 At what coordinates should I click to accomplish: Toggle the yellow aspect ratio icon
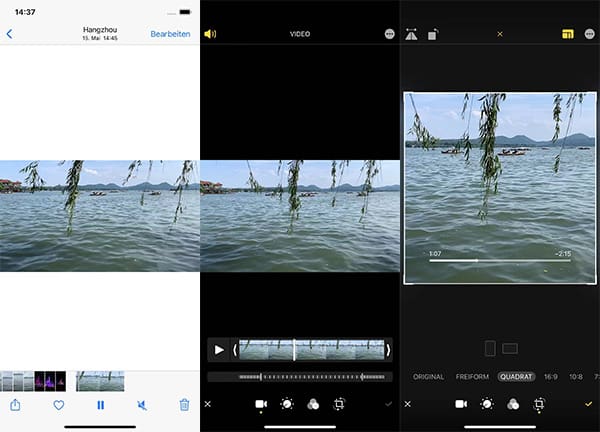click(568, 34)
